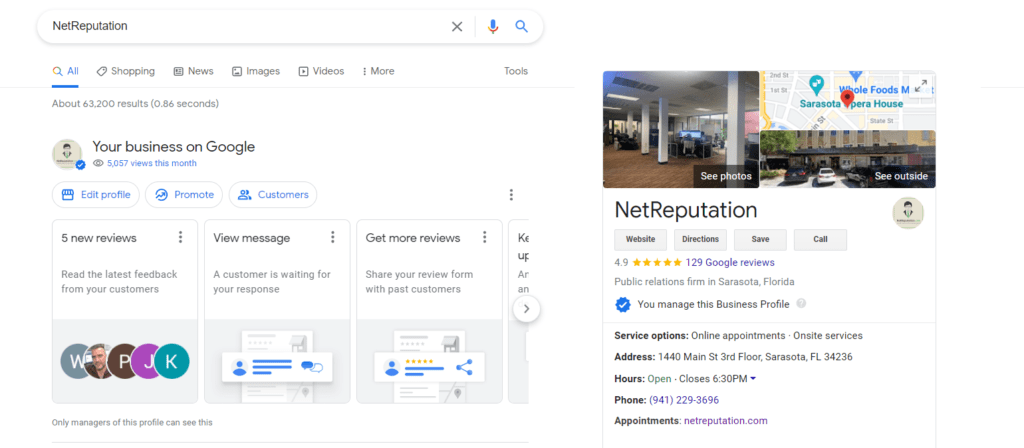
Task: Click the knowledge panel NetReputation logo
Action: click(908, 213)
